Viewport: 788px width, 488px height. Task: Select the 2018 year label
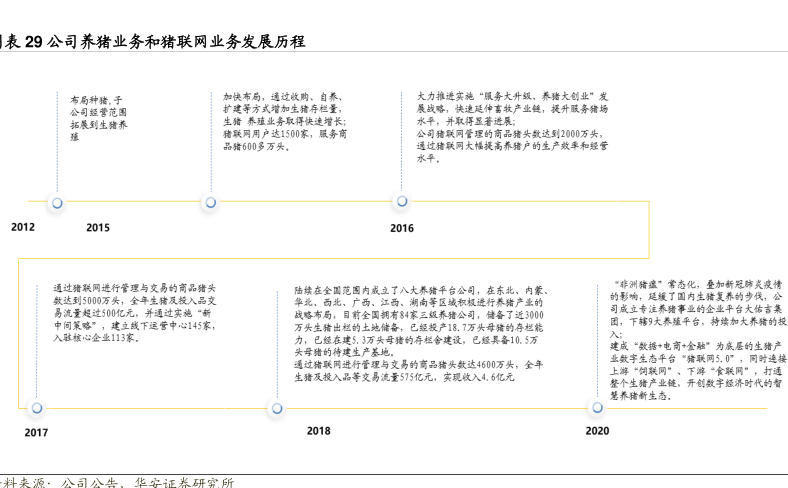(319, 431)
